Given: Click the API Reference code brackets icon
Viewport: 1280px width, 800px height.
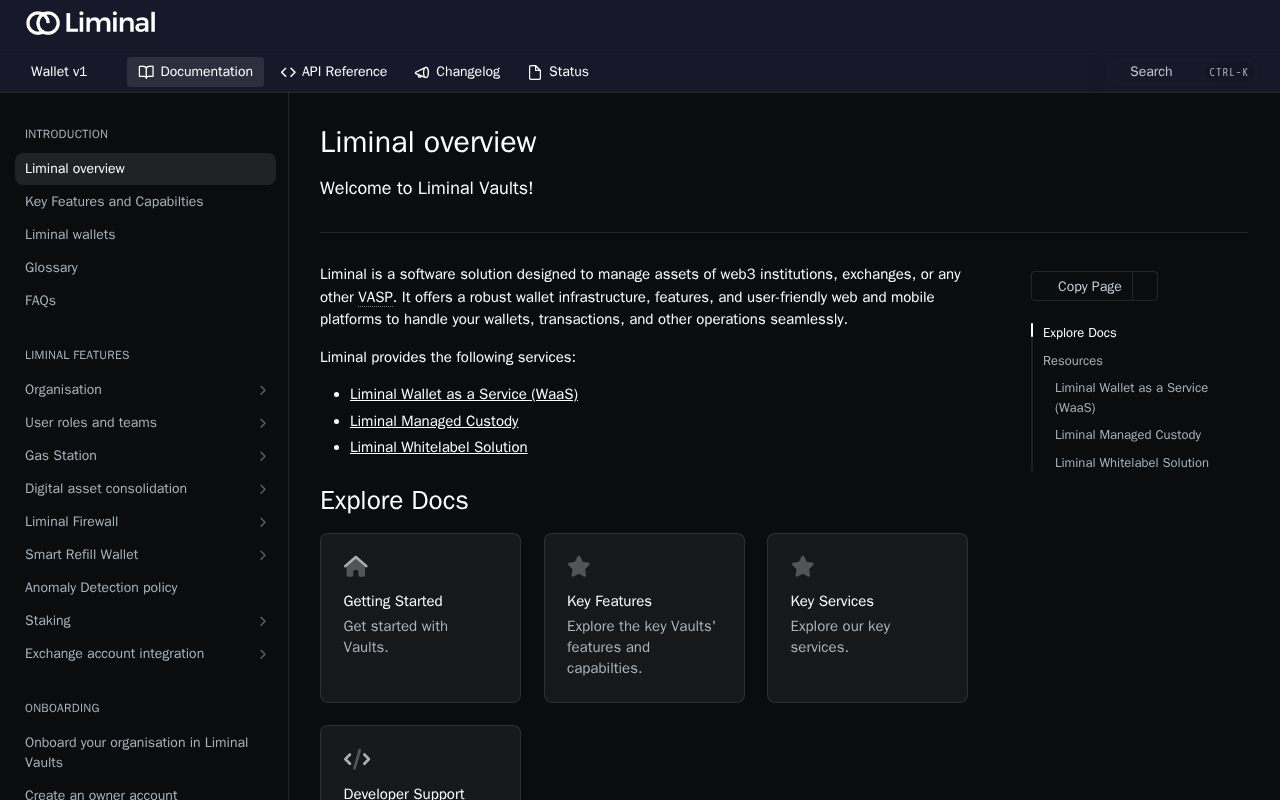Looking at the screenshot, I should 288,72.
